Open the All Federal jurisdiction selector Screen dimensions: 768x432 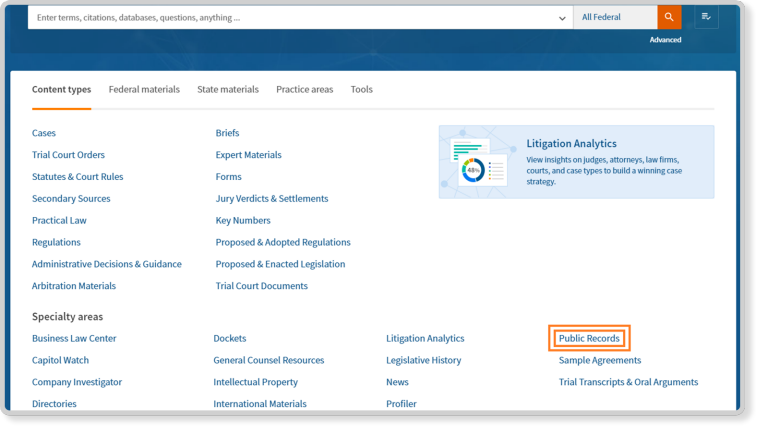[x=614, y=17]
